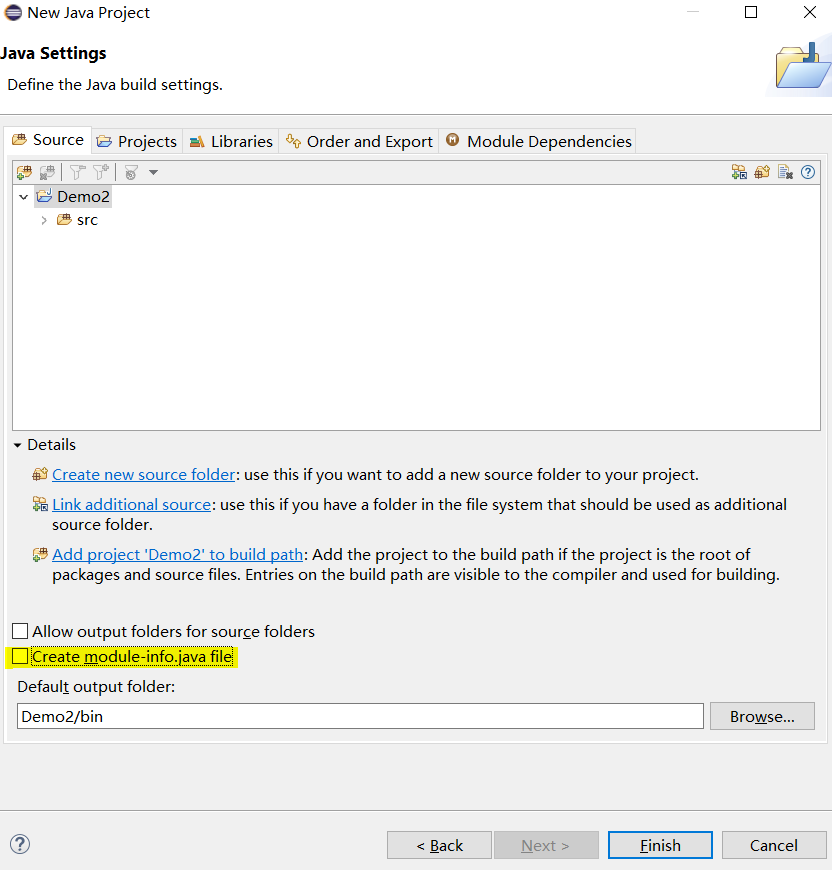The image size is (832, 870).
Task: Click the icon beside Create new source folder
Action: pyautogui.click(x=40, y=474)
